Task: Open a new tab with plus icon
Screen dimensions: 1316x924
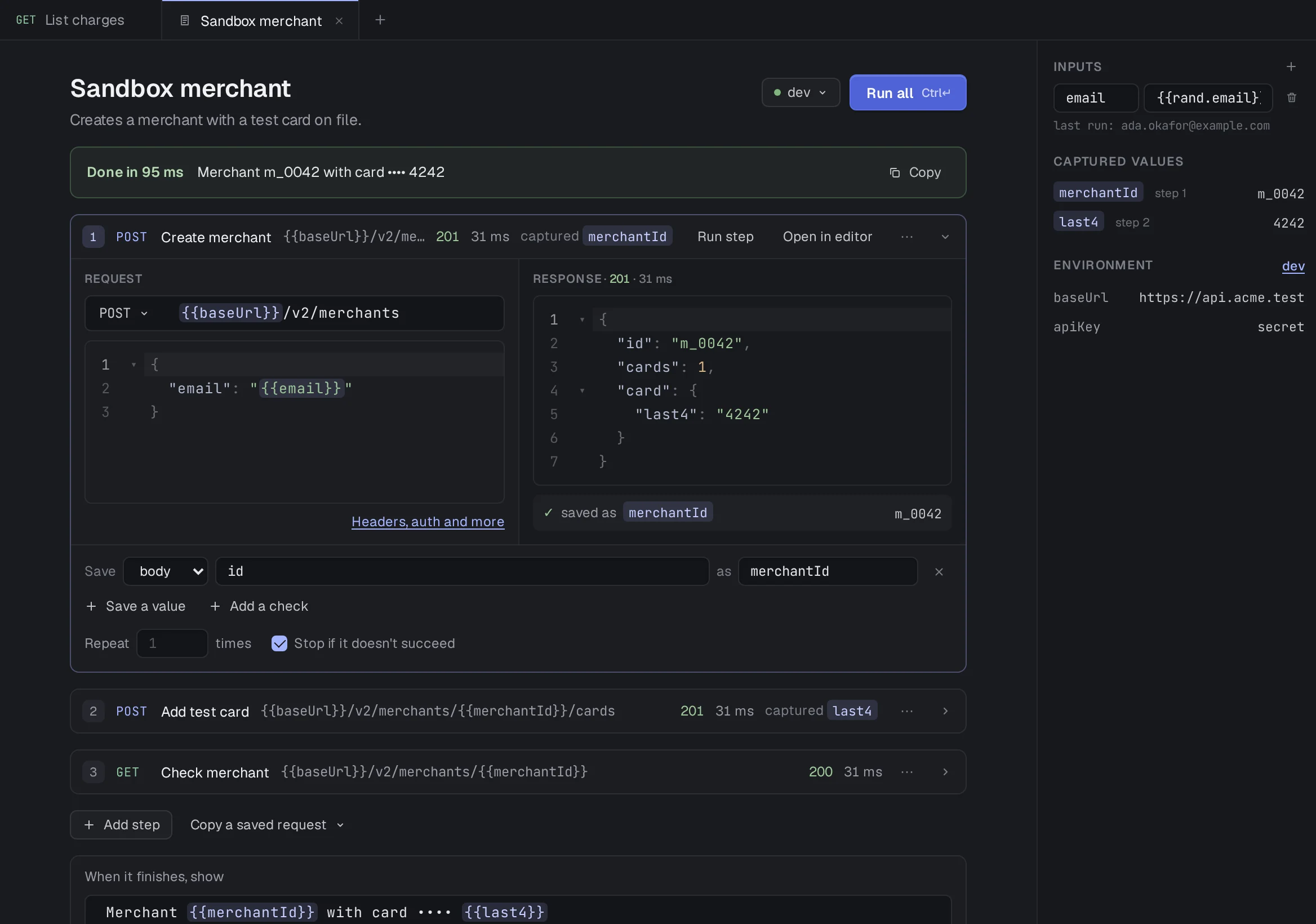Action: tap(380, 20)
